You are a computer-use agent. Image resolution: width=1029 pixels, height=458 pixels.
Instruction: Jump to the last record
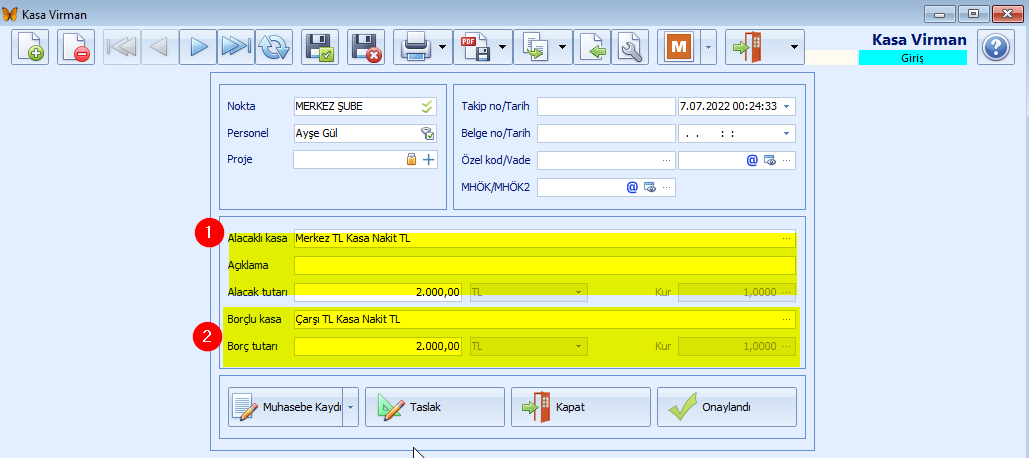click(x=236, y=47)
